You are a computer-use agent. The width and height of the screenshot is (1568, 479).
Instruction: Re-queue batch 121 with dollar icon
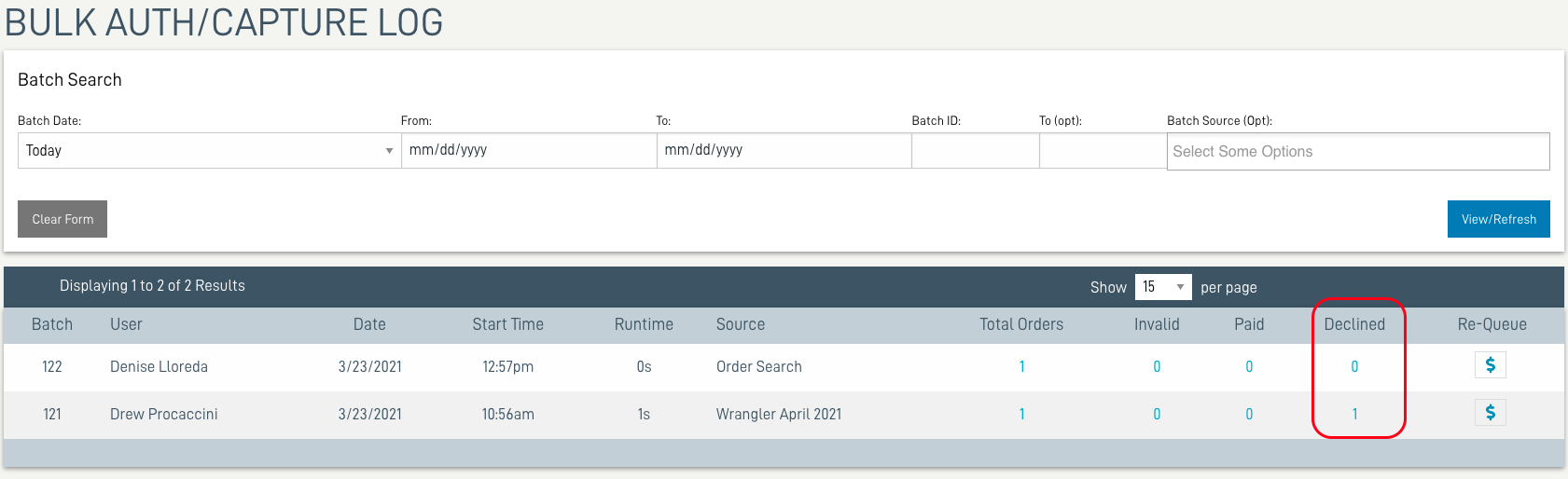(1491, 413)
